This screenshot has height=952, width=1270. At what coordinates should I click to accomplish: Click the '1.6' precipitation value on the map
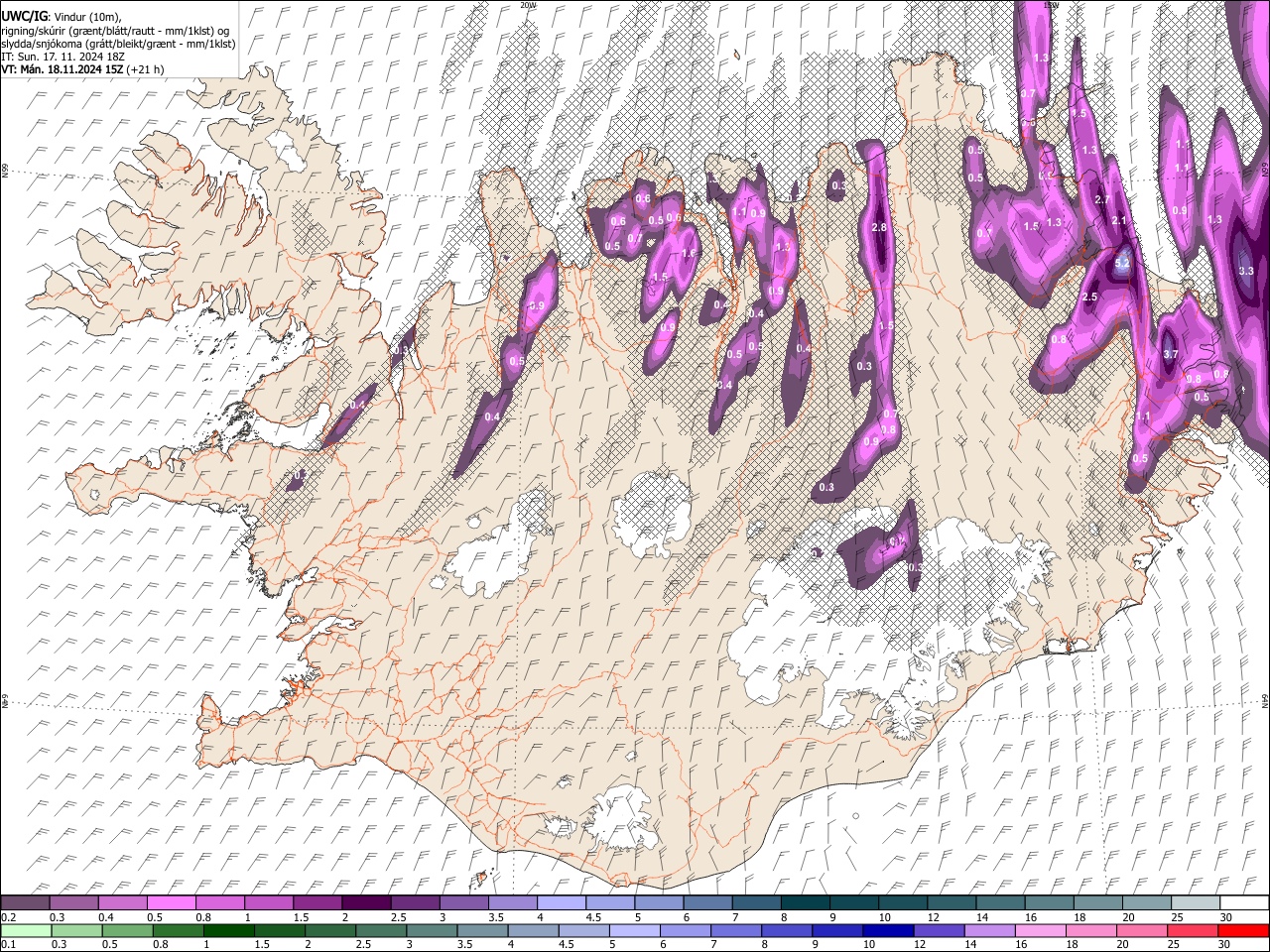(689, 254)
